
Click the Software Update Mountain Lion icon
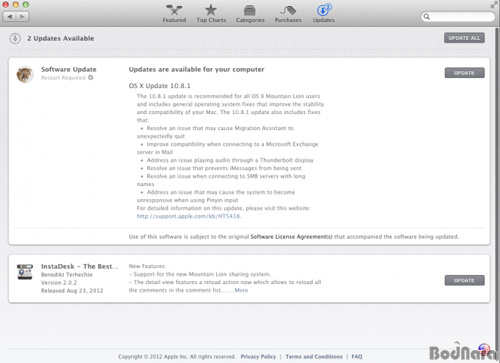click(x=25, y=74)
